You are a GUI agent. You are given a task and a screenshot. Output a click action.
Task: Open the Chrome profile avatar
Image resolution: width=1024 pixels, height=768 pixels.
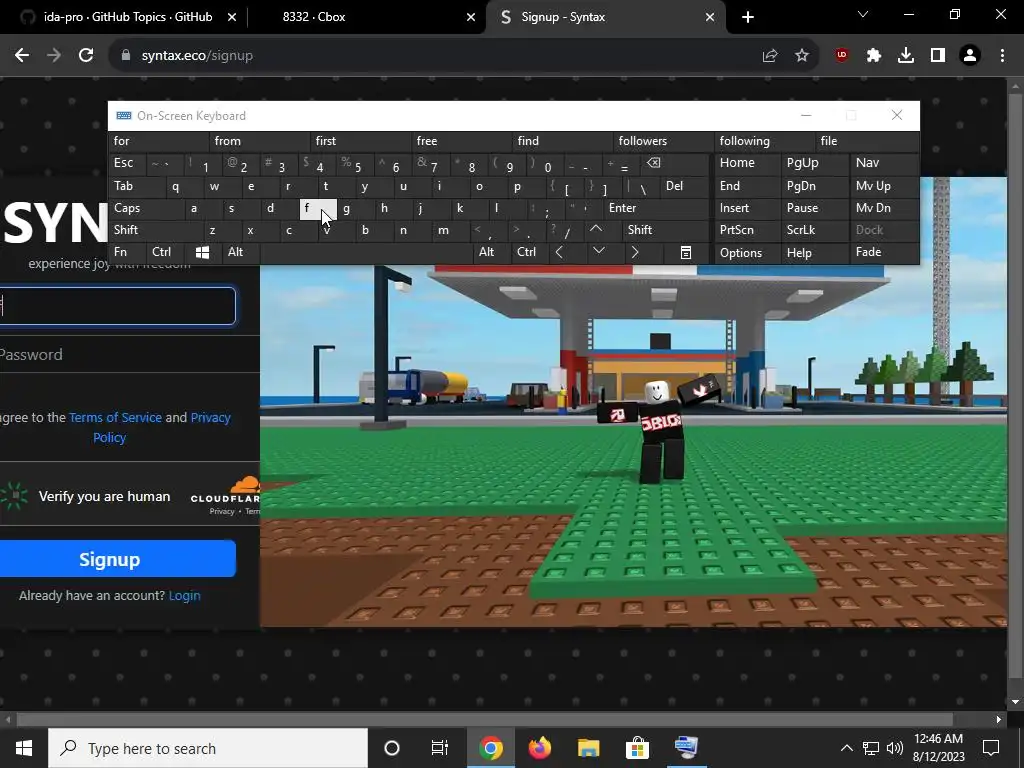(970, 56)
